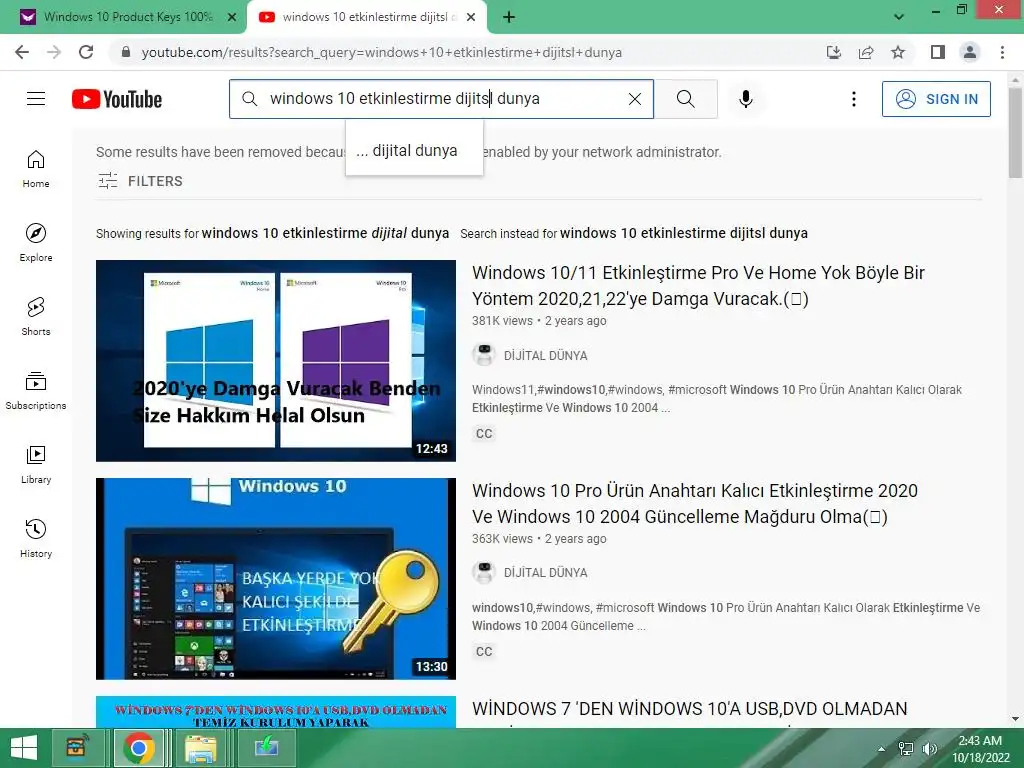
Task: Open the 12:43 Windows 10/11 video thumbnail
Action: 276,360
